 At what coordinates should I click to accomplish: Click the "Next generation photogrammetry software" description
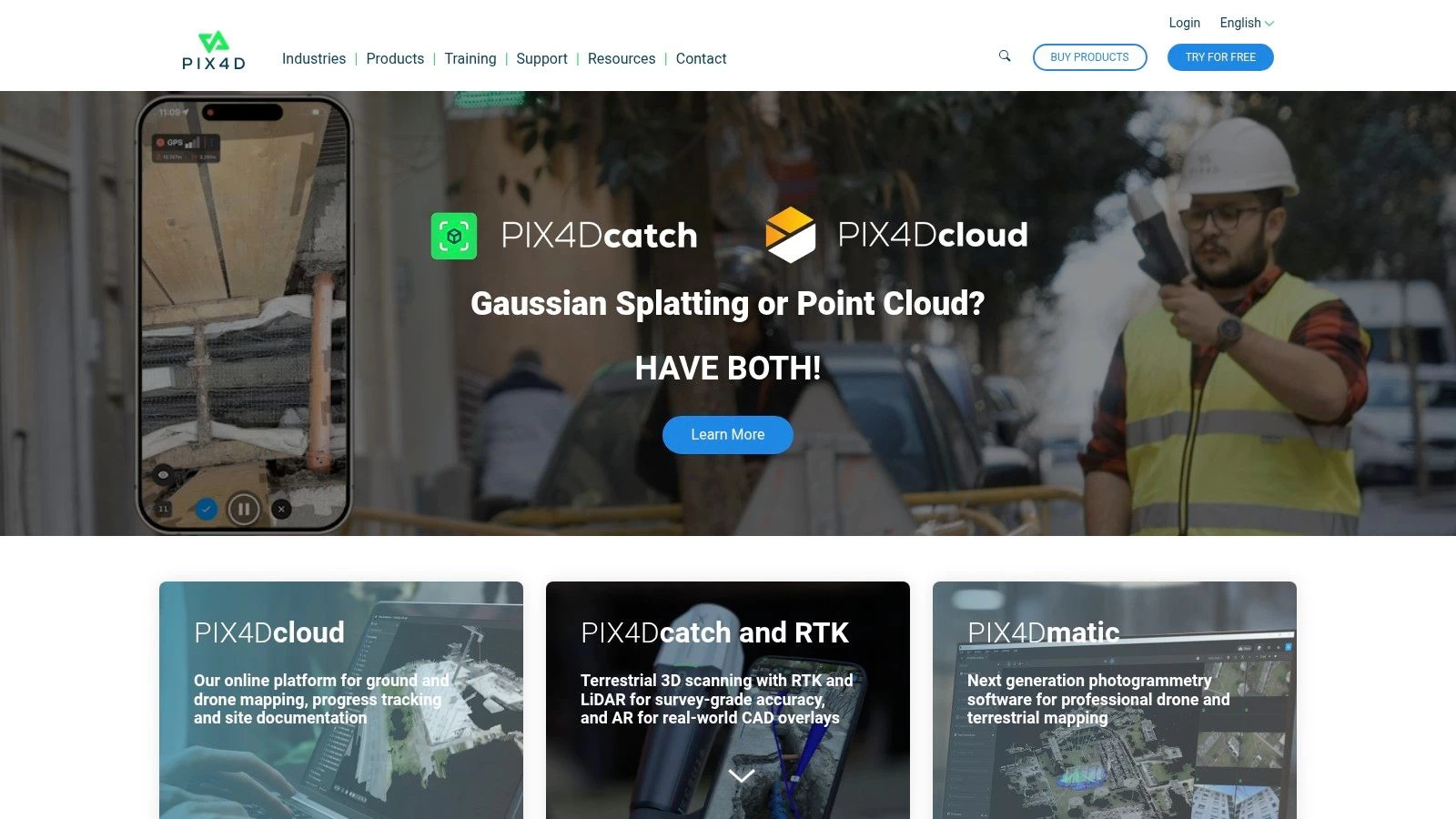coord(1098,699)
